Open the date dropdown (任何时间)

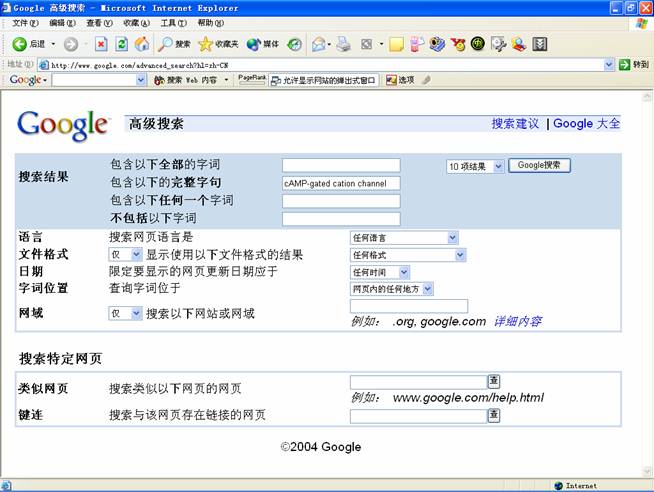(x=380, y=272)
